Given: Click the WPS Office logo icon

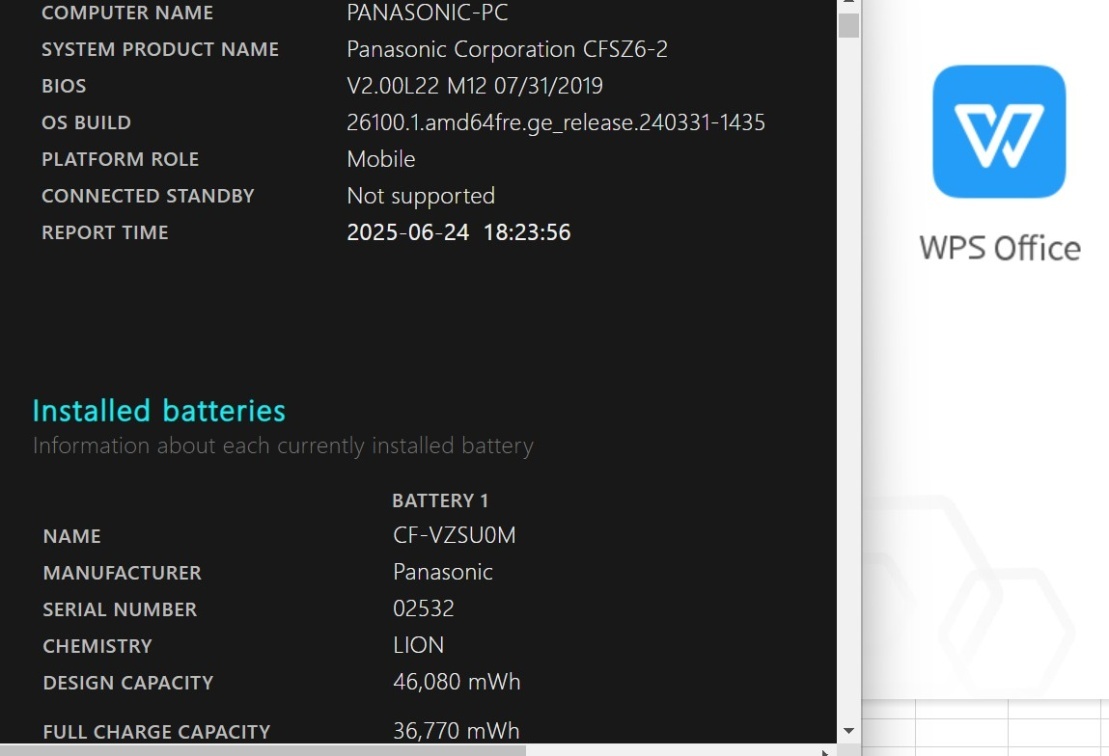Looking at the screenshot, I should (x=999, y=132).
